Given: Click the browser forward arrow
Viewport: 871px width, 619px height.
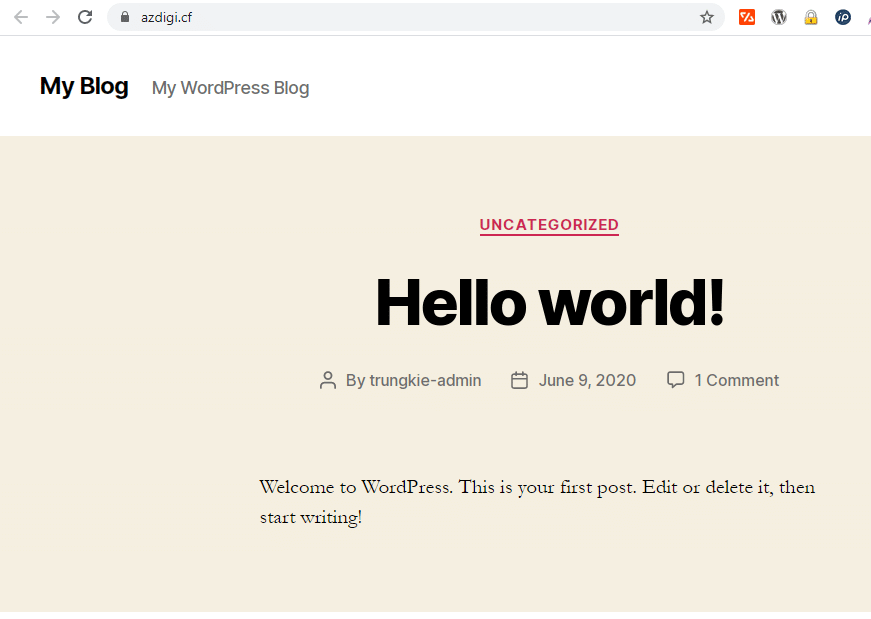Looking at the screenshot, I should 53,17.
